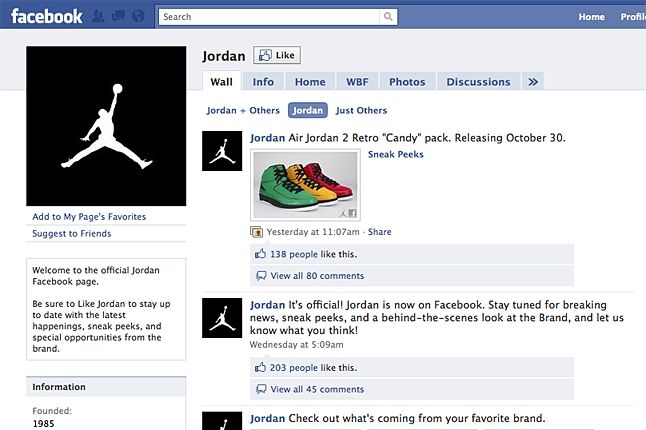Click the photo post type icon
Viewport: 646px width, 430px height.
tap(256, 232)
